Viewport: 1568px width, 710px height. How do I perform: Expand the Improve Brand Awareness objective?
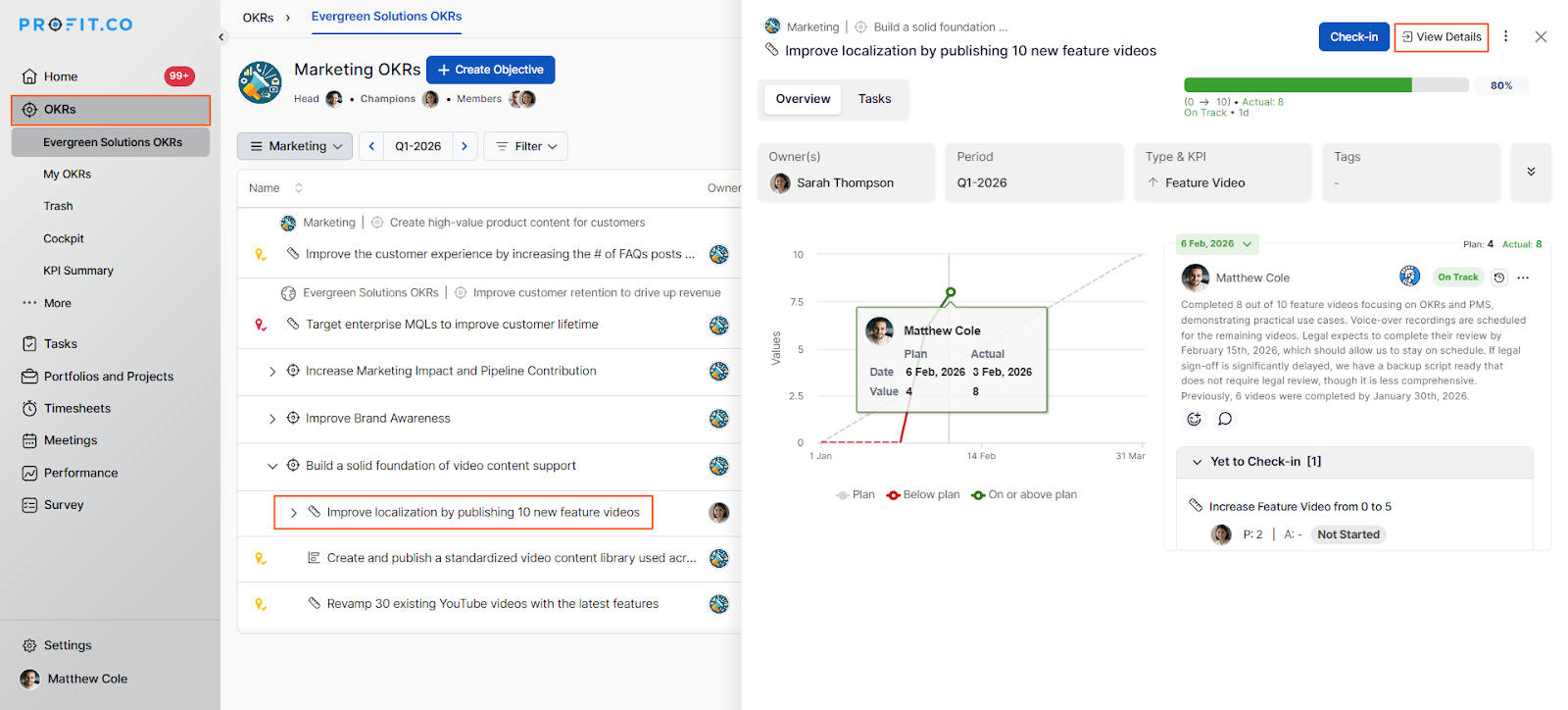coord(272,419)
